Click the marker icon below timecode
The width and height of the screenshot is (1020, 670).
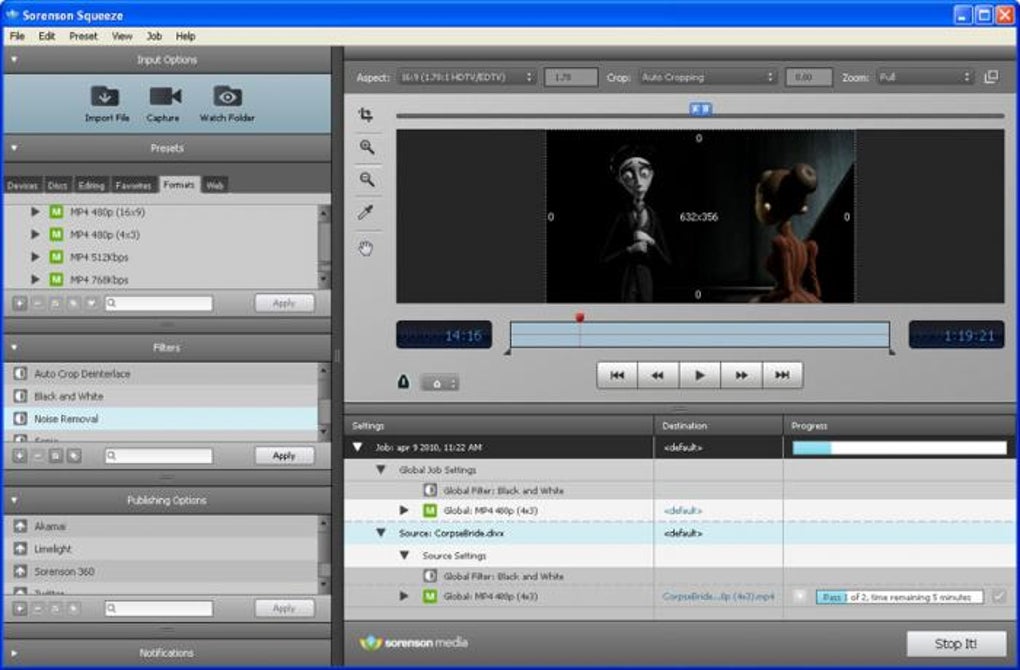(403, 382)
